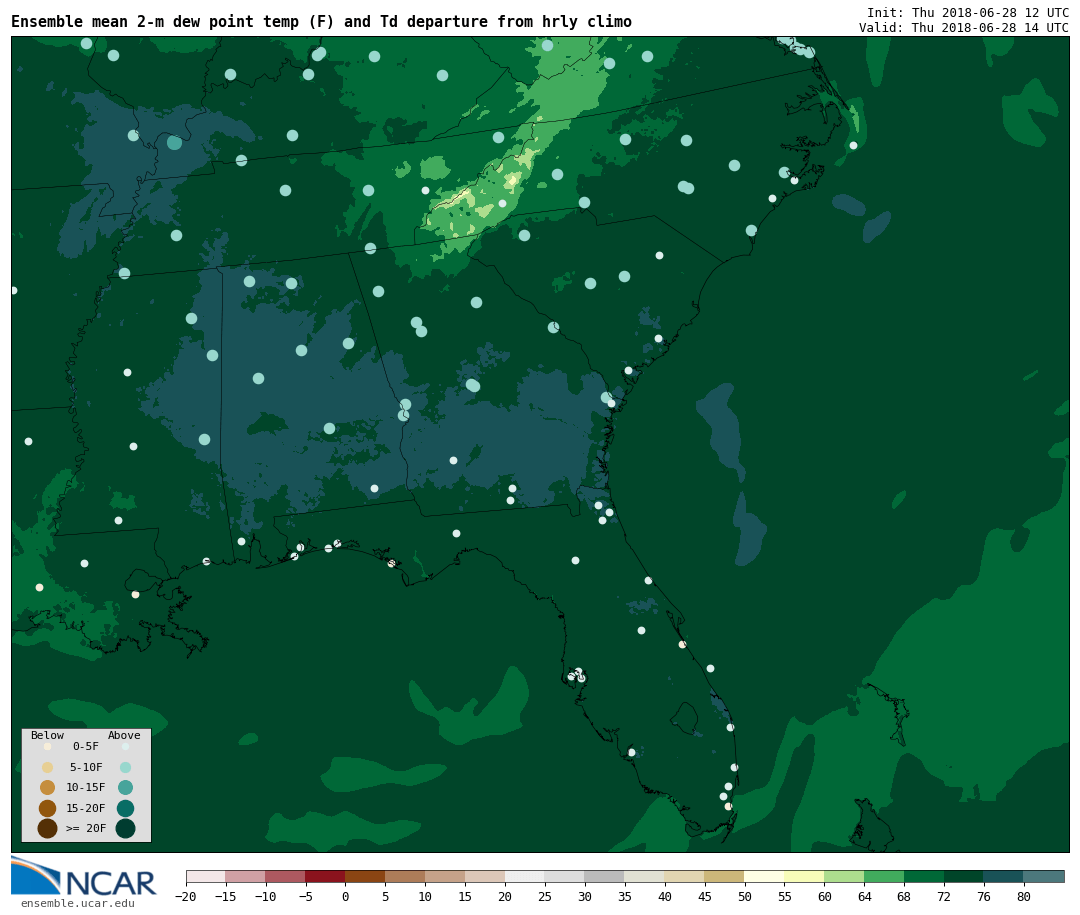Click the colorbar segment between 68 and 72

click(924, 876)
